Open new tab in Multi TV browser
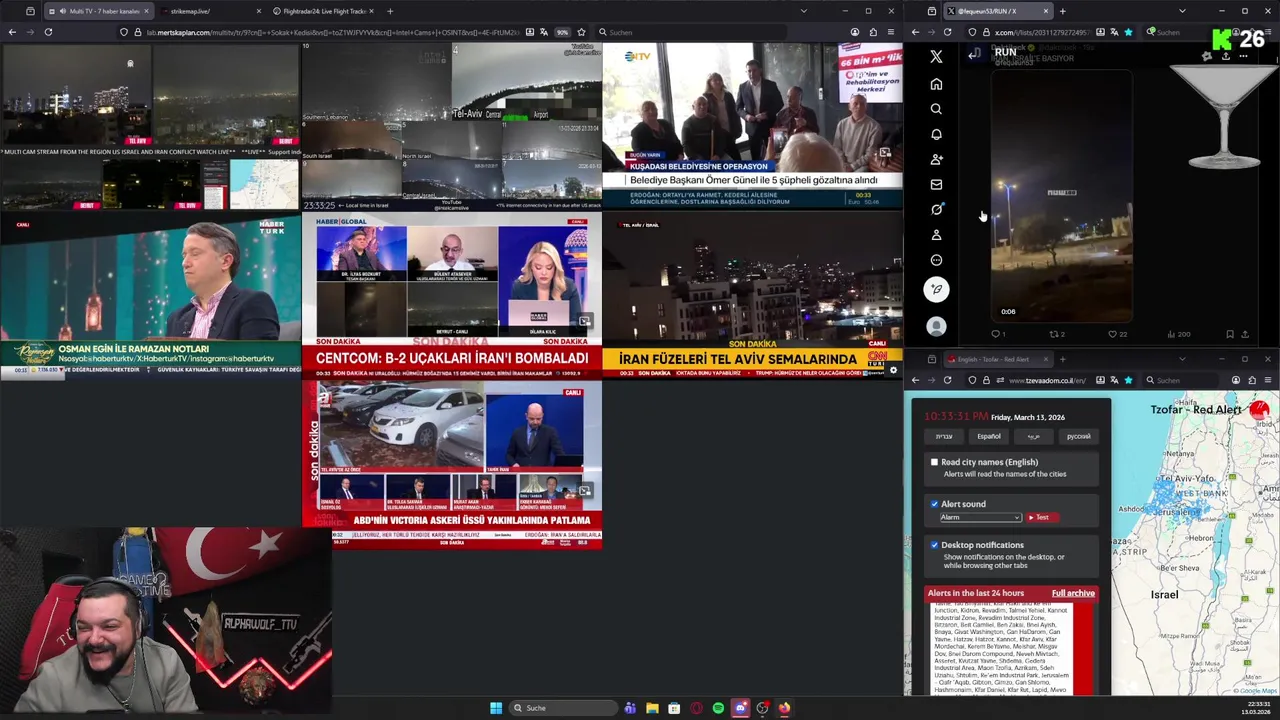 pos(389,11)
